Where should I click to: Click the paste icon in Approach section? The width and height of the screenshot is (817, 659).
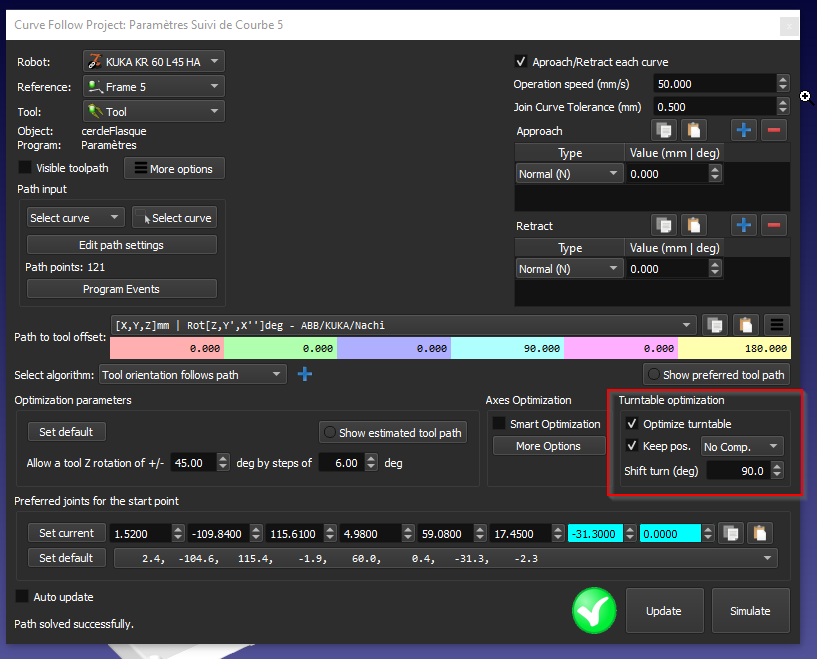point(694,130)
